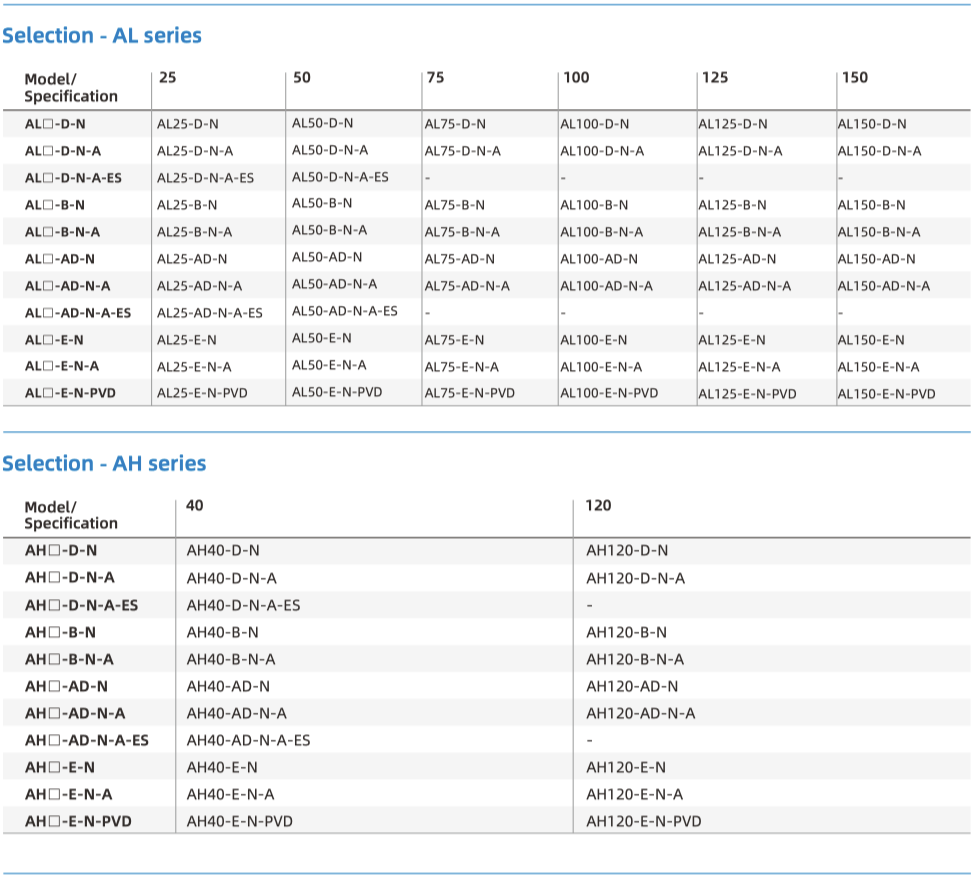The width and height of the screenshot is (974, 880).
Task: Select cell AL50-D-N-A-ES
Action: [x=340, y=177]
